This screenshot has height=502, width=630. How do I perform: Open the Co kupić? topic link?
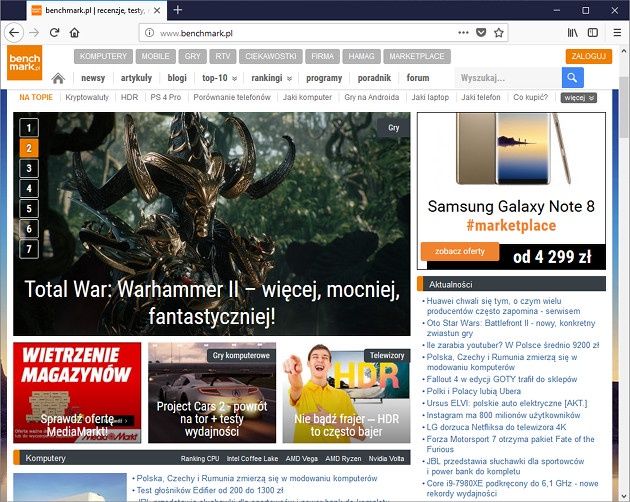pos(530,97)
